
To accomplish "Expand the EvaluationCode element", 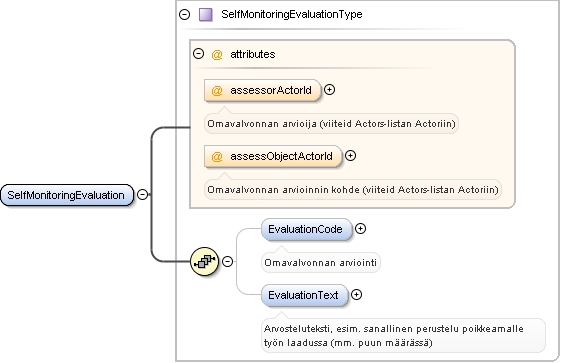I will pyautogui.click(x=360, y=229).
